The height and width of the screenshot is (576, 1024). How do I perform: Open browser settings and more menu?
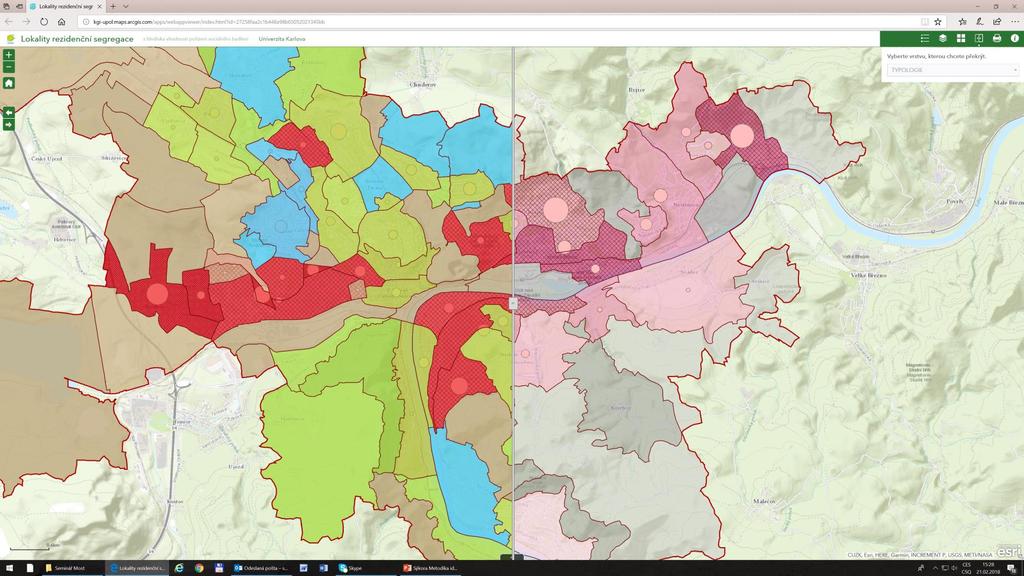click(x=1015, y=22)
